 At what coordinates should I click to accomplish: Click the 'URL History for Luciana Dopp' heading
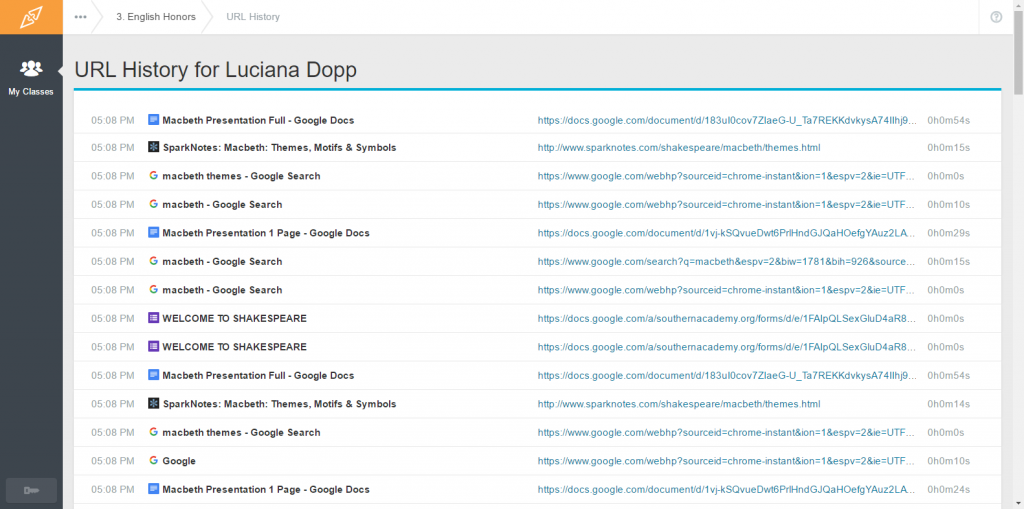[x=216, y=70]
